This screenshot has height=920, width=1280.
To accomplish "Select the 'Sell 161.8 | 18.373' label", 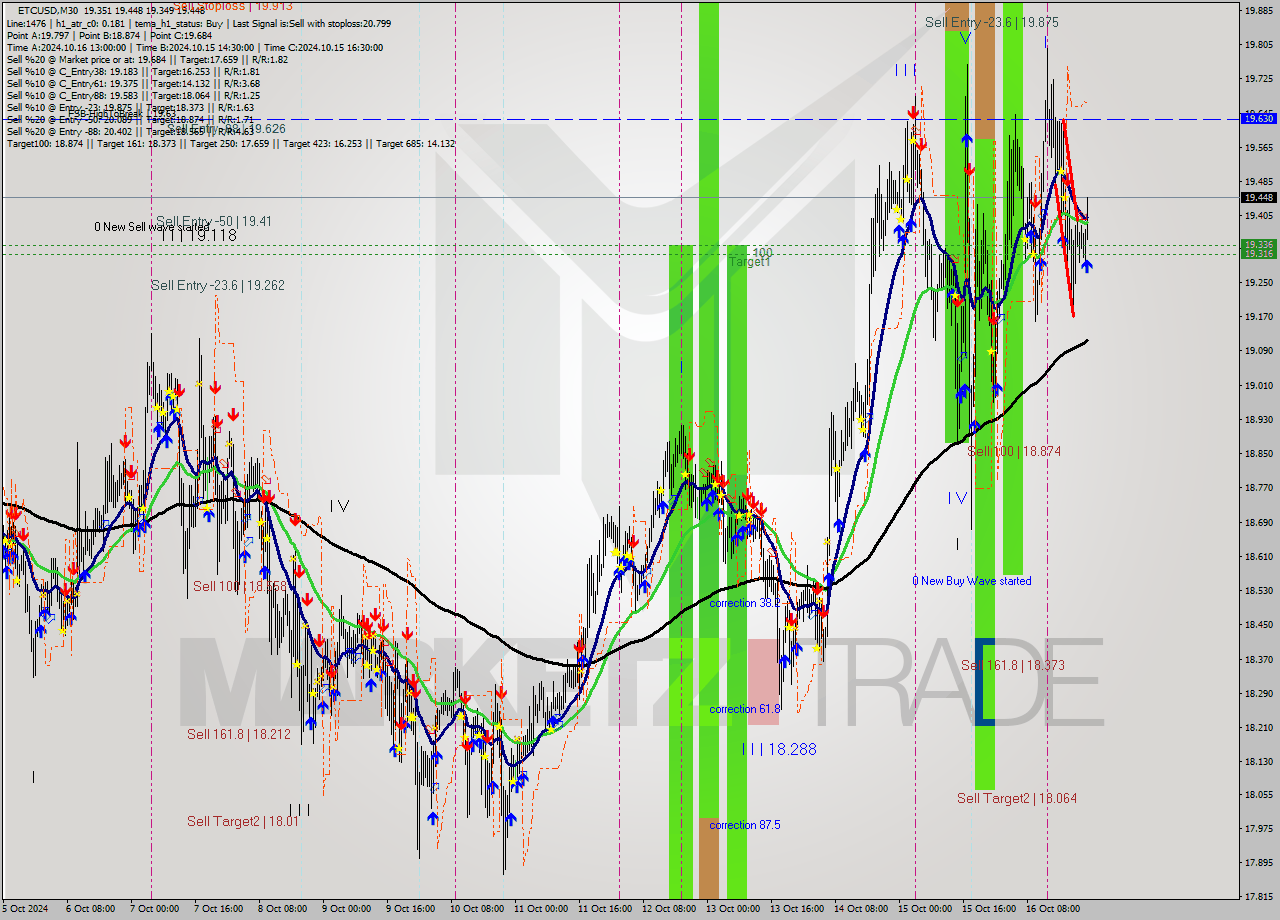I will click(1012, 665).
